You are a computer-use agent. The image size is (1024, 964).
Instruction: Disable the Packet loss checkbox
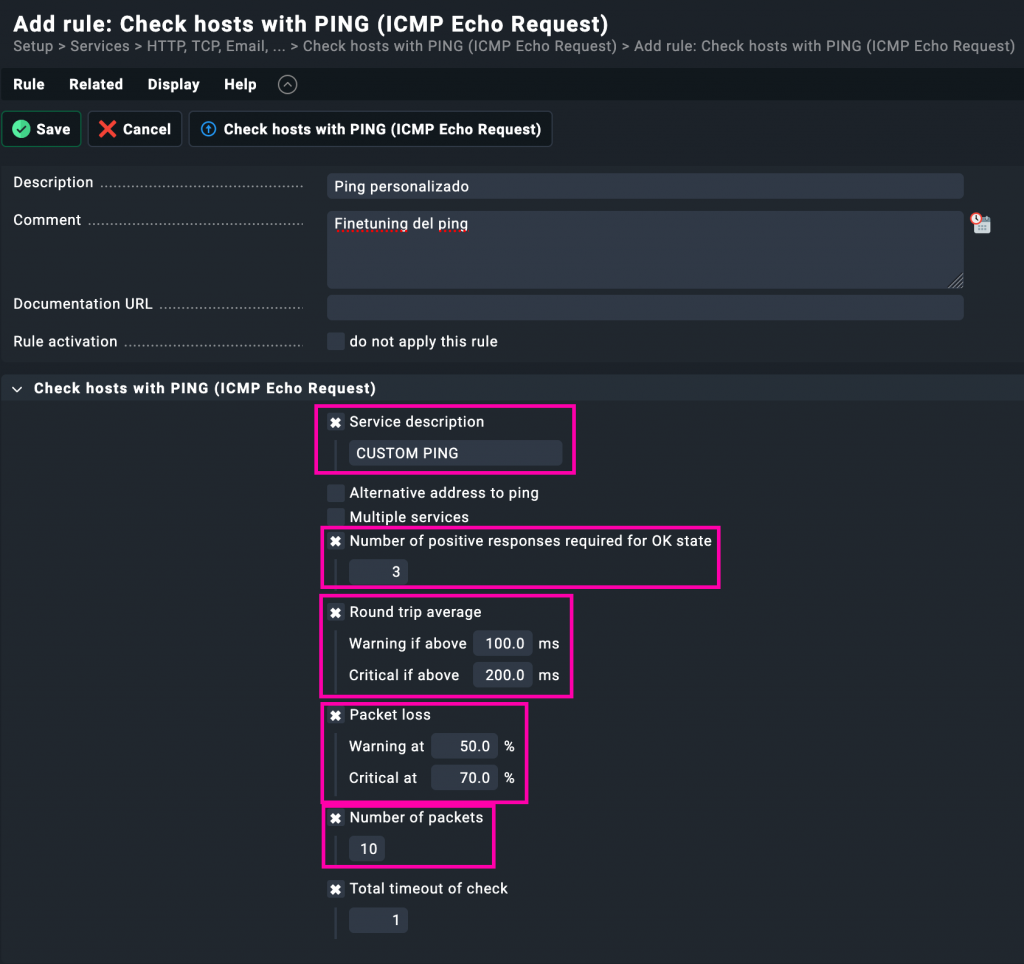click(x=336, y=716)
